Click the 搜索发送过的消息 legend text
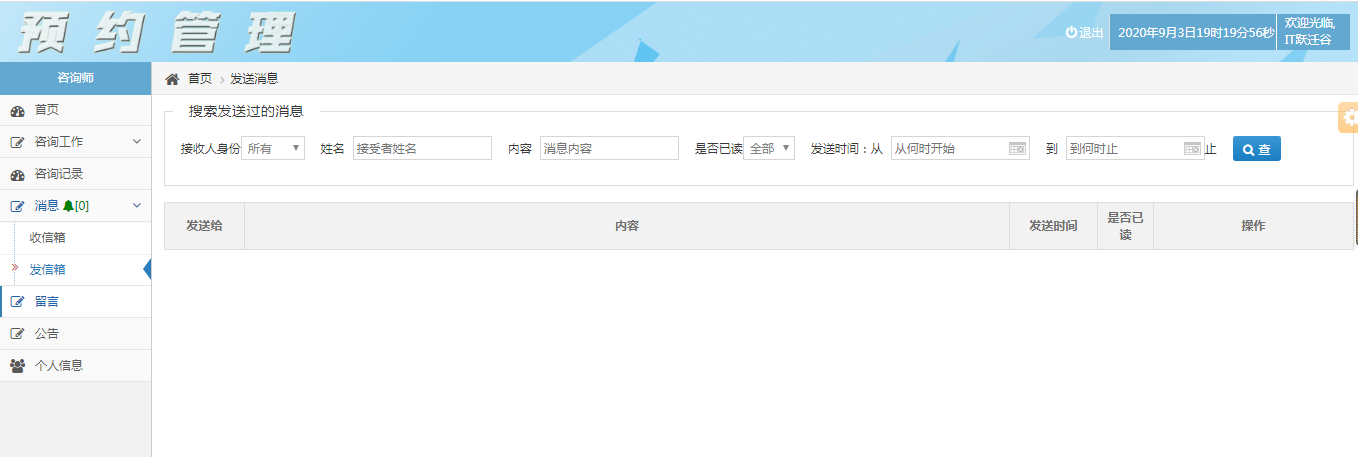The width and height of the screenshot is (1358, 457). 246,111
